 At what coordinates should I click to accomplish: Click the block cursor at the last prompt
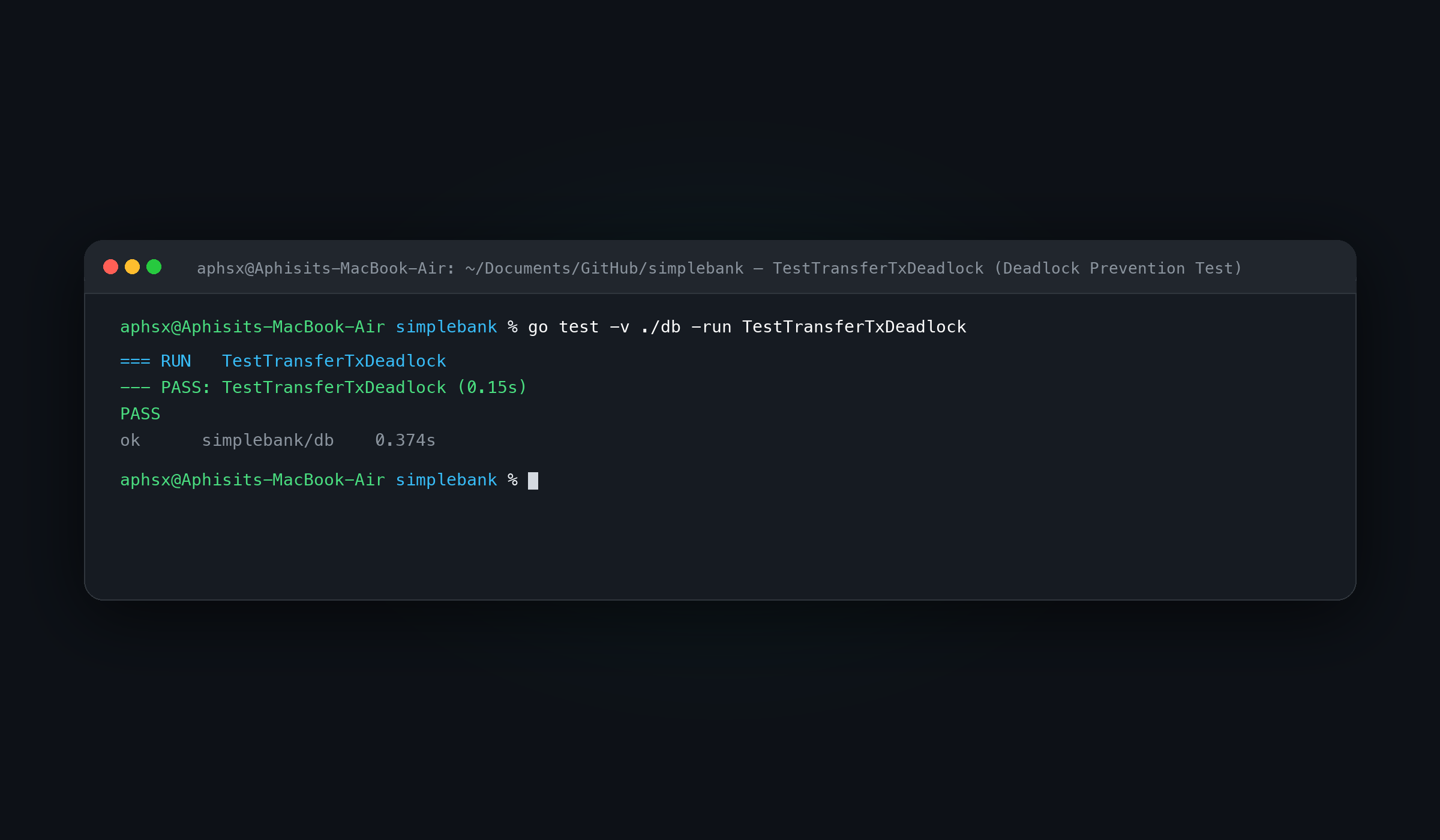tap(533, 481)
